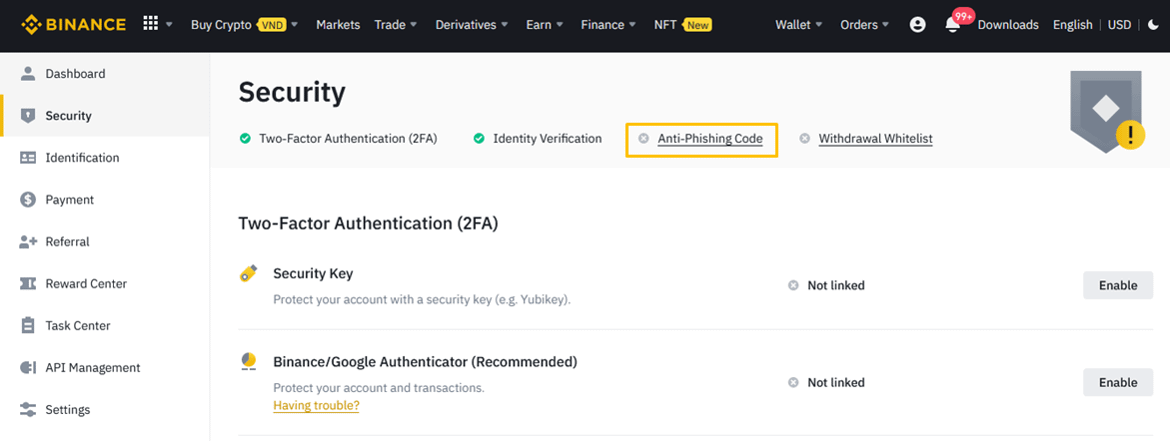
Task: Go to Dashboard in the sidebar
Action: point(75,74)
